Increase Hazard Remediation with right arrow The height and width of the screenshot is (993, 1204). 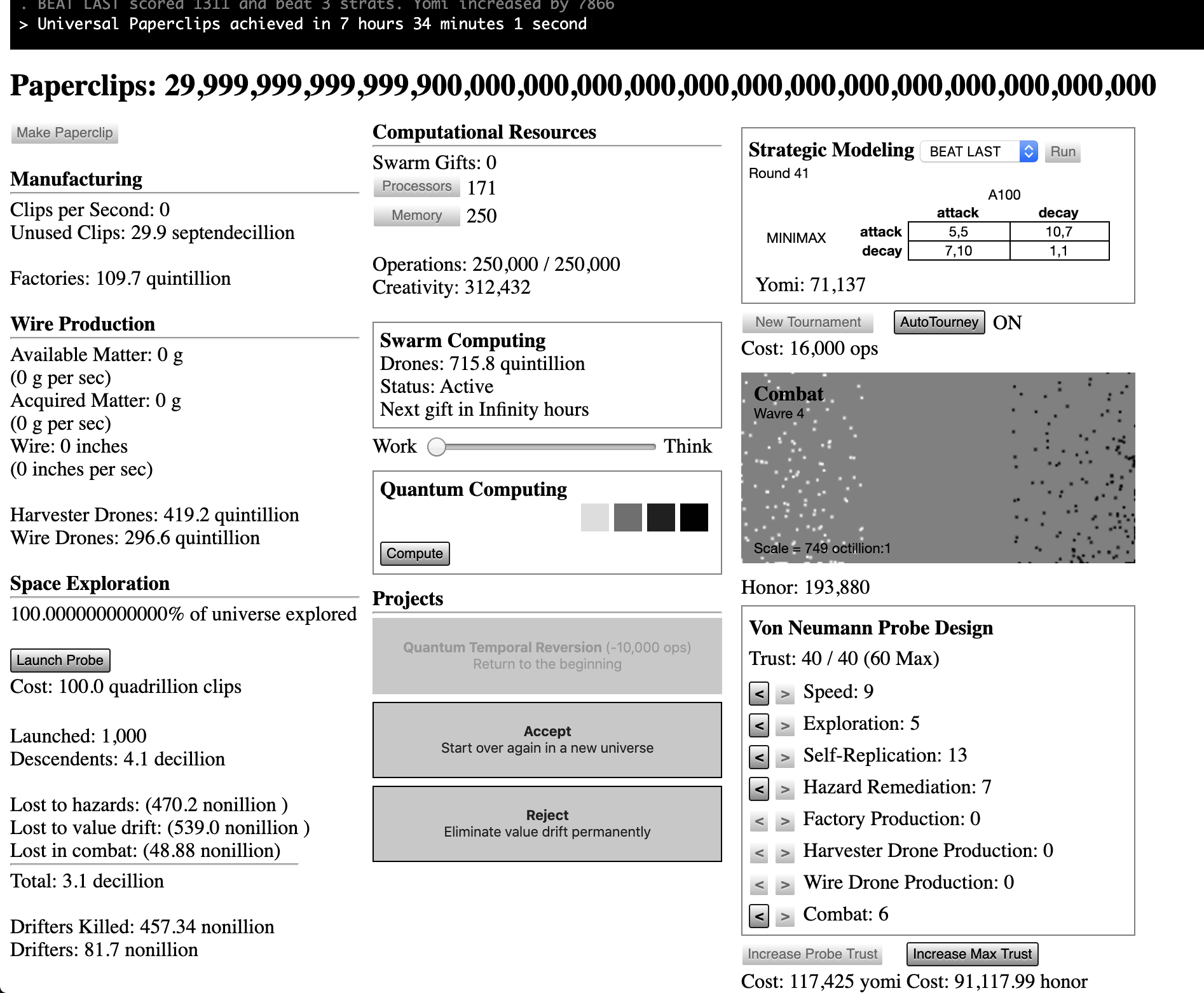[x=785, y=788]
